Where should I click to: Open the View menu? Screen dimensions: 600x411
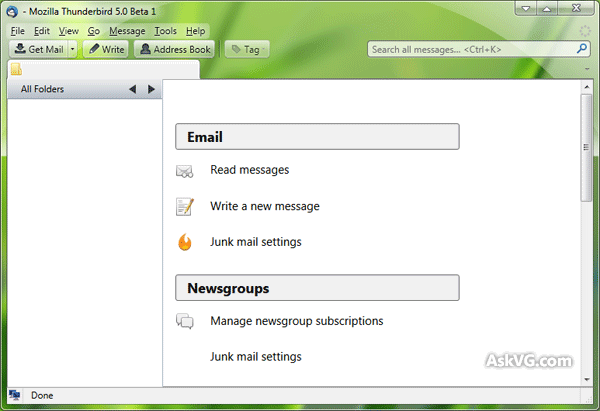68,31
